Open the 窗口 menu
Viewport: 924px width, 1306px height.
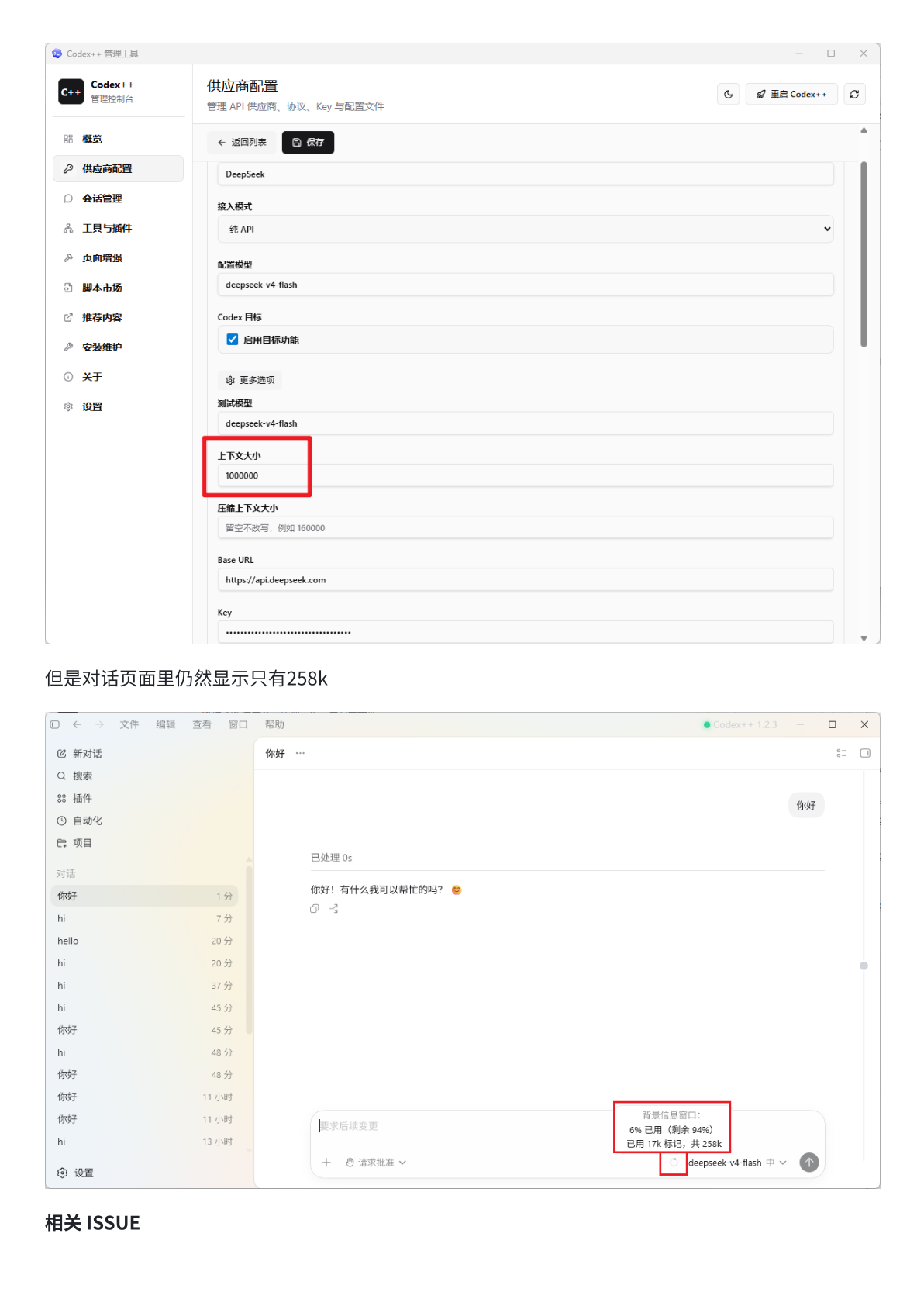[238, 724]
